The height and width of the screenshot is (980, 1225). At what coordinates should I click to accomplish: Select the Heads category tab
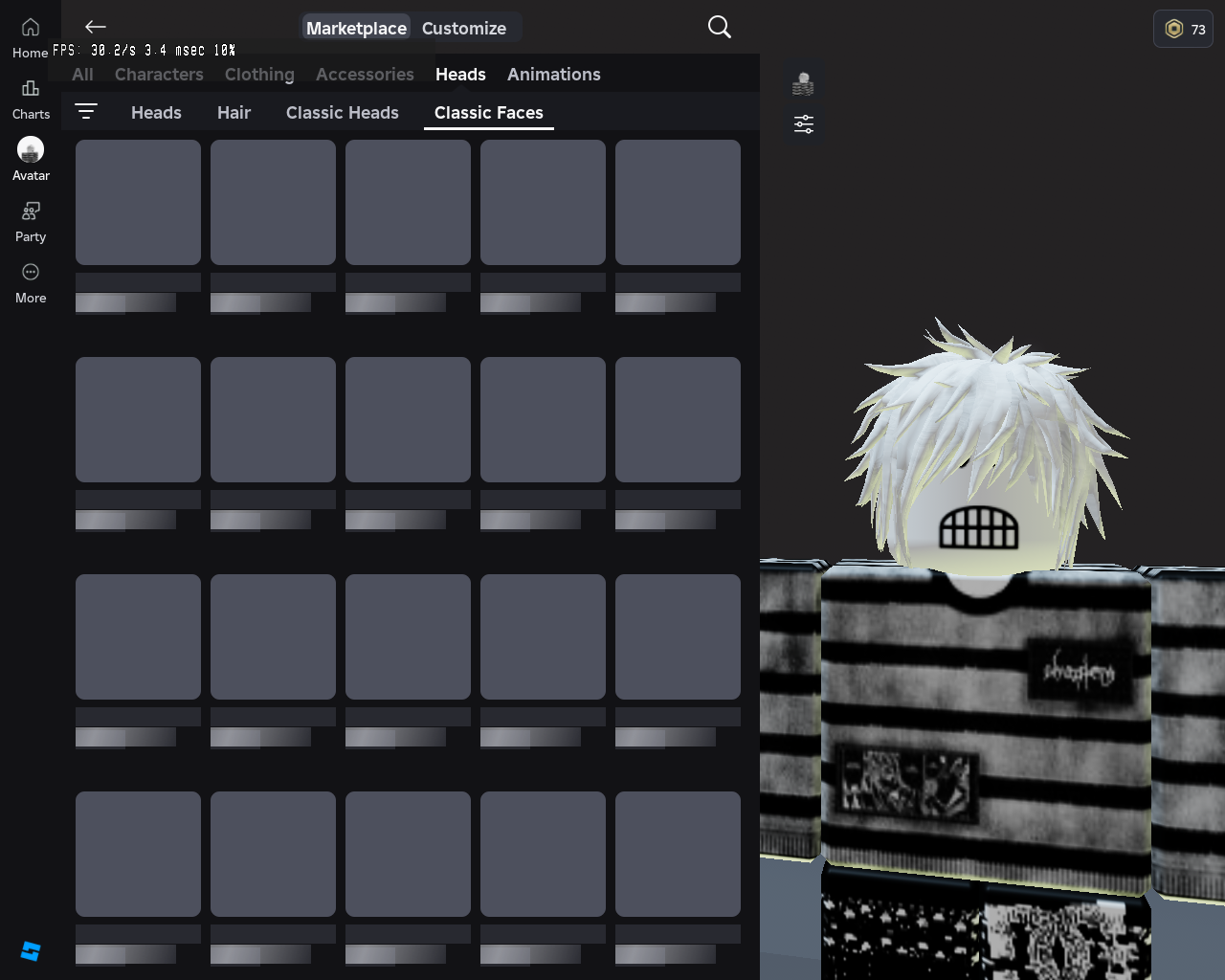460,75
